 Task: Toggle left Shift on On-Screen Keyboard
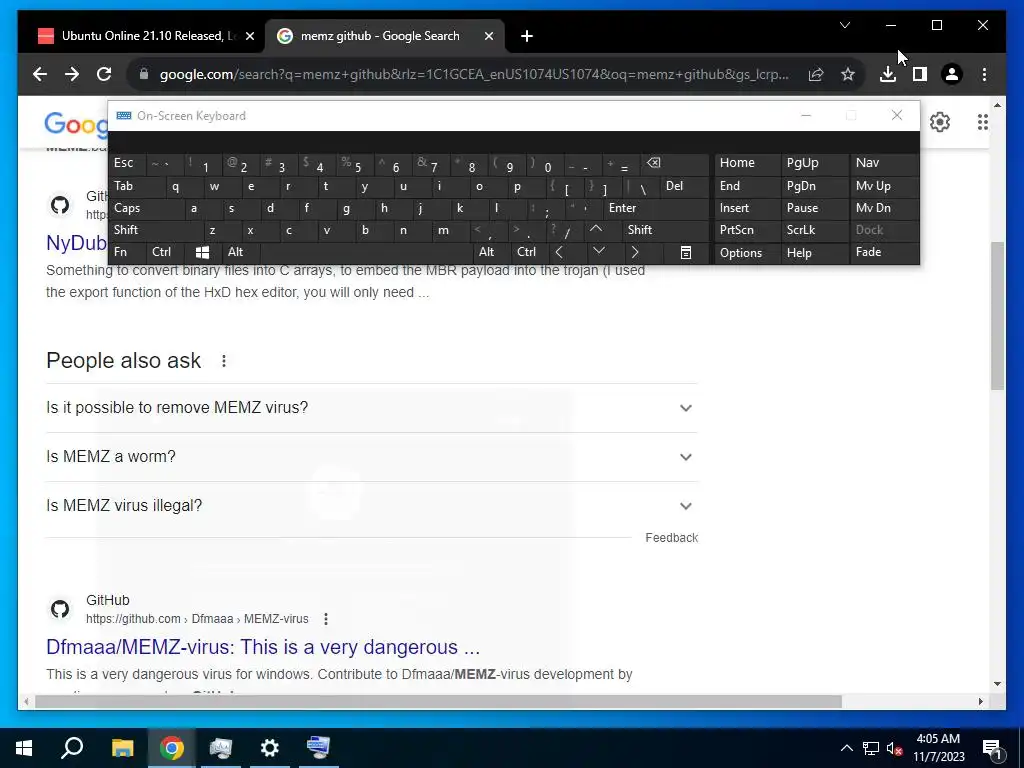[155, 230]
